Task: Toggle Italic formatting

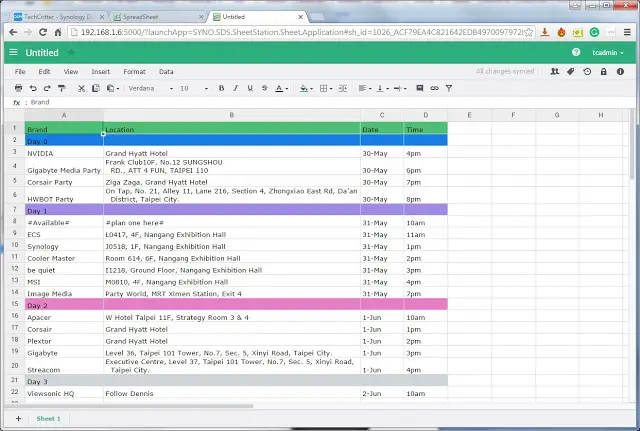Action: coord(236,88)
